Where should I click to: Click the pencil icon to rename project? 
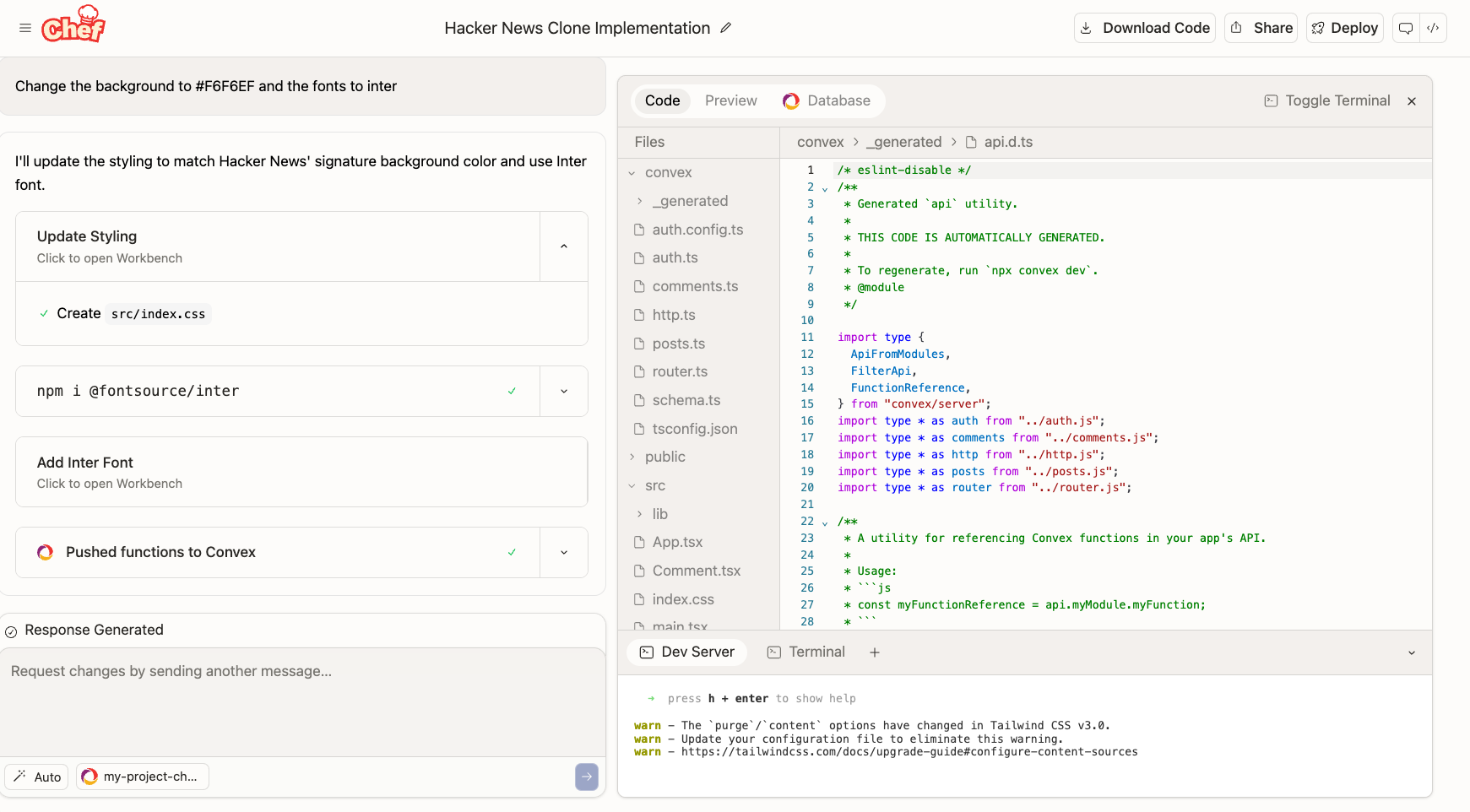click(725, 28)
